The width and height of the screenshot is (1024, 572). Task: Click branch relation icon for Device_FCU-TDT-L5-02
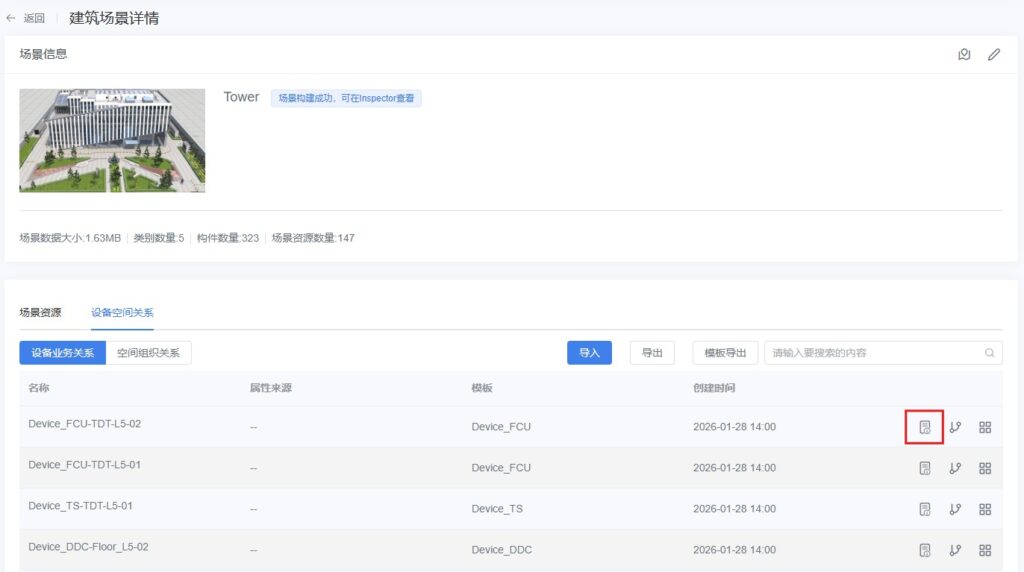[955, 427]
